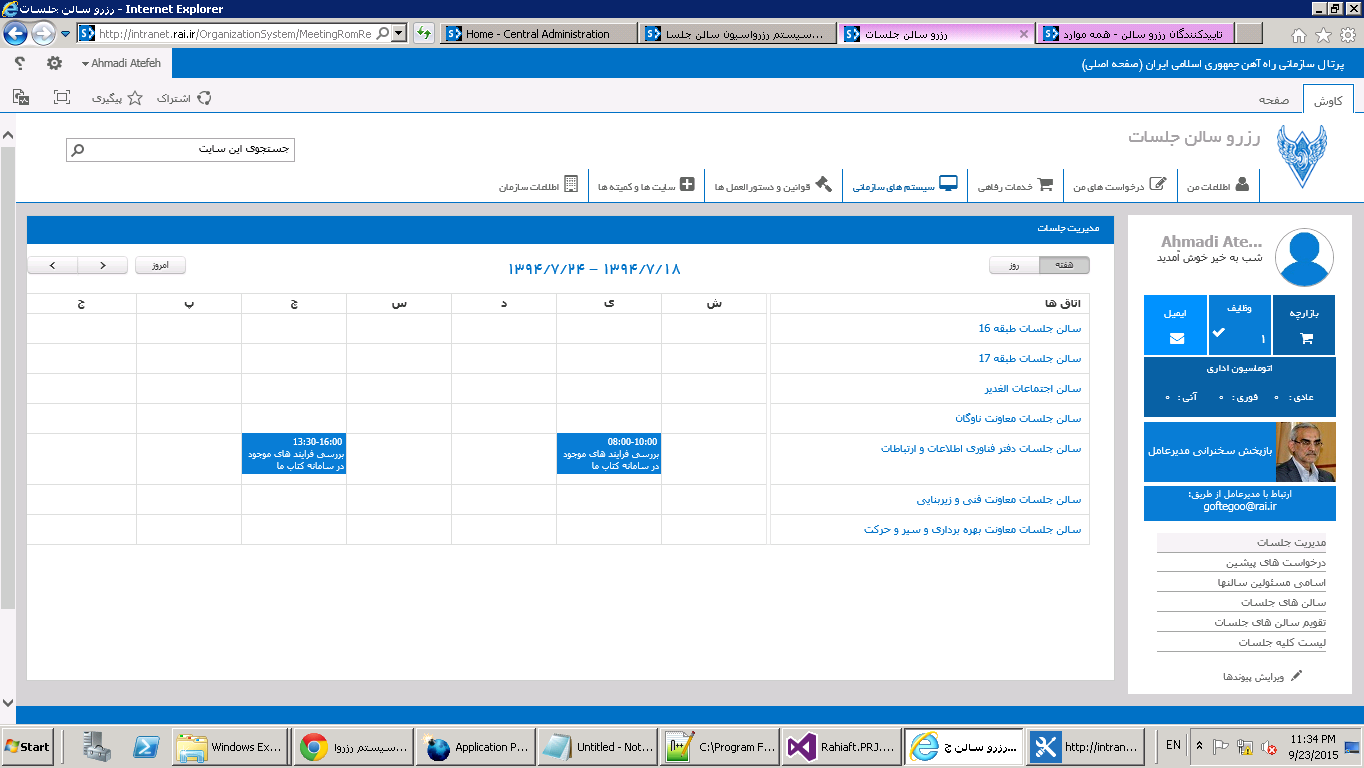Viewport: 1364px width, 768px height.
Task: Open the صفحه ribbon tab
Action: [x=1273, y=100]
